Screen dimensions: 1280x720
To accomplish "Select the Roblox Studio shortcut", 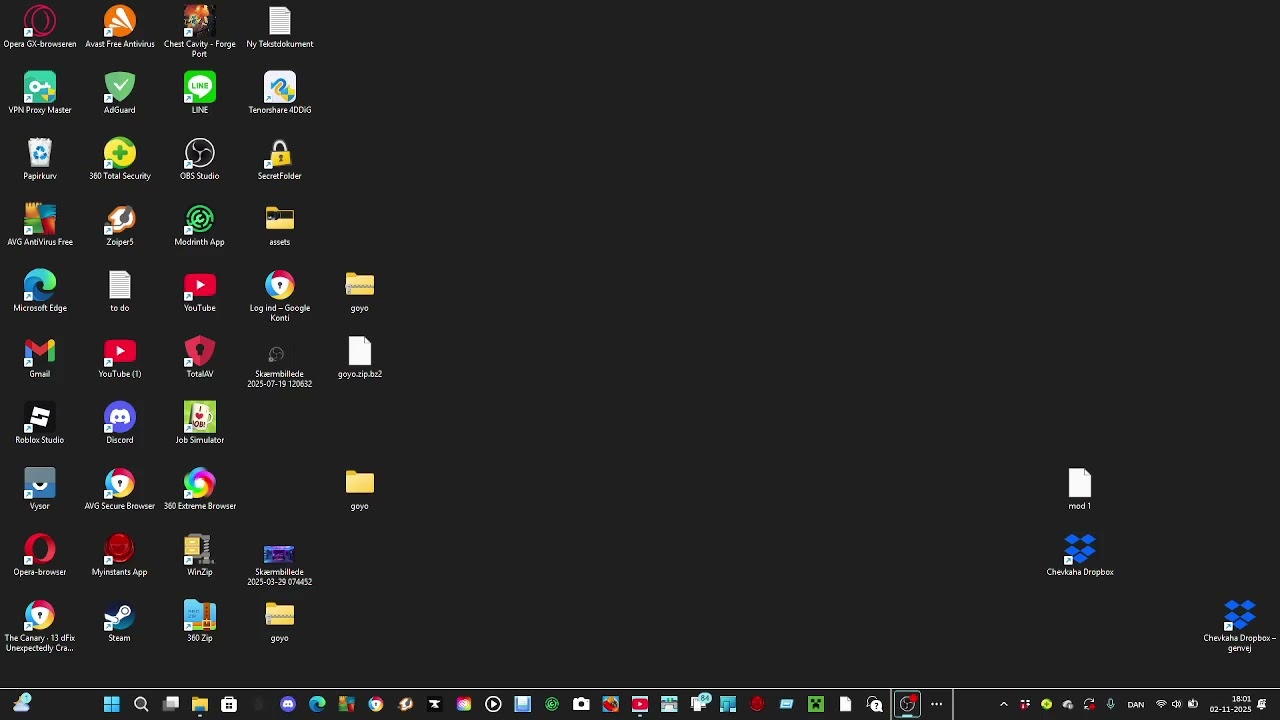I will click(40, 423).
